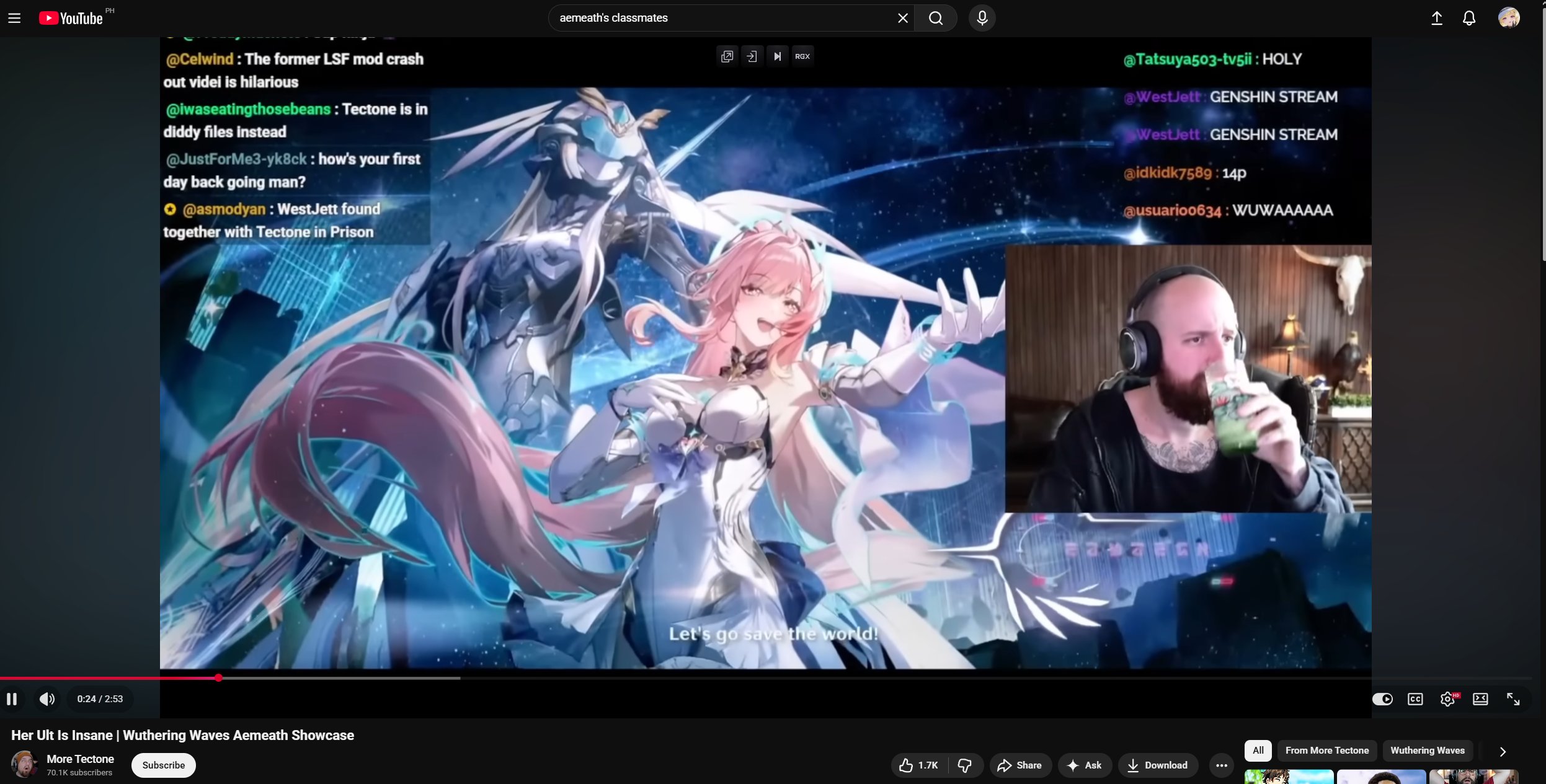Click the create upload icon

[1436, 18]
